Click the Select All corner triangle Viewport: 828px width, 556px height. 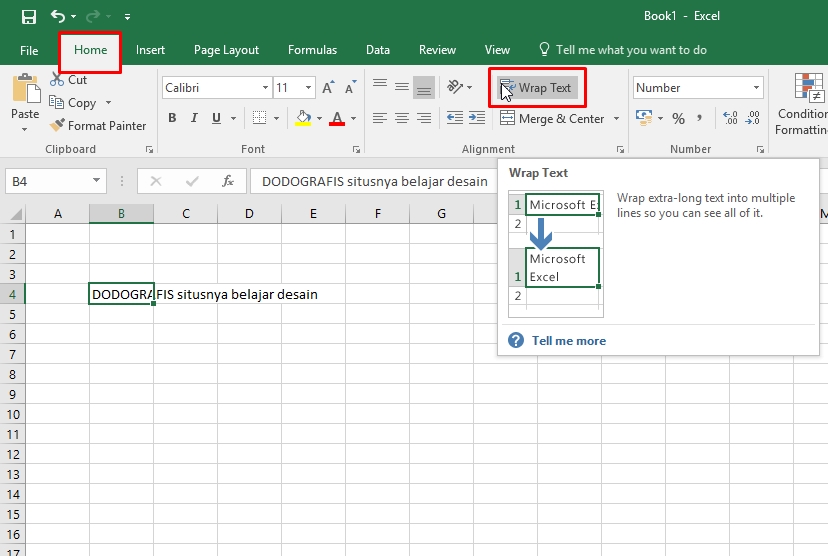(16, 213)
